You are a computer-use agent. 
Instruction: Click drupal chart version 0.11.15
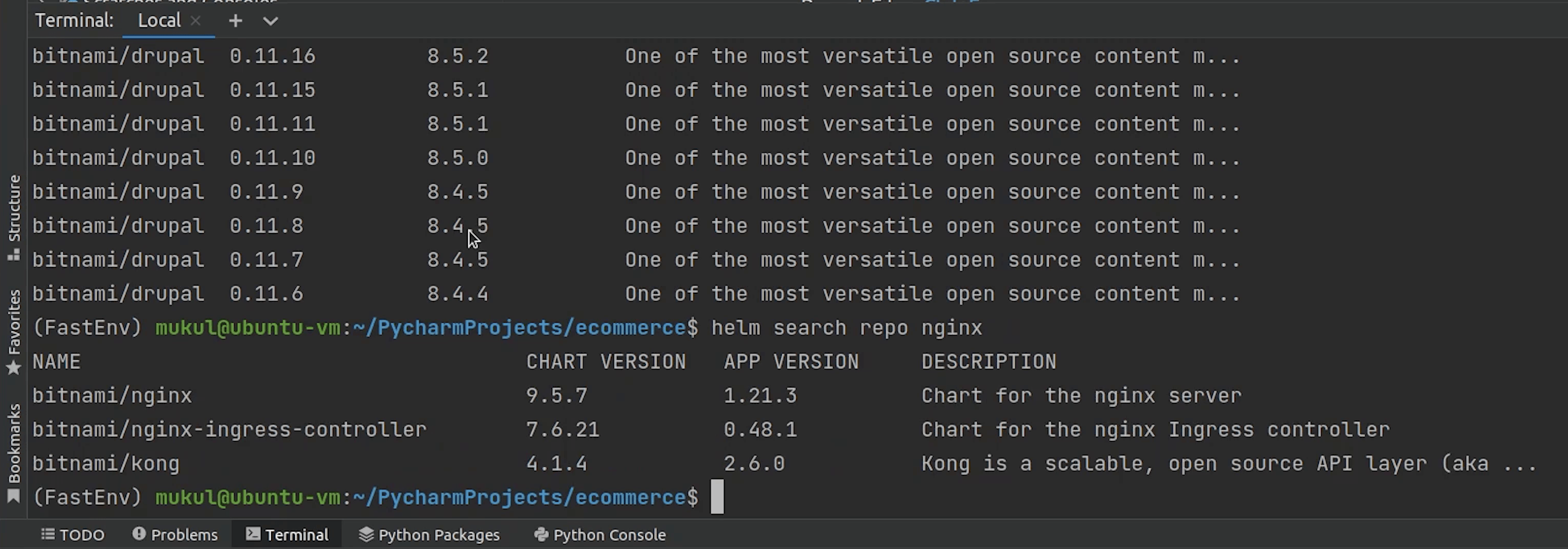point(273,91)
